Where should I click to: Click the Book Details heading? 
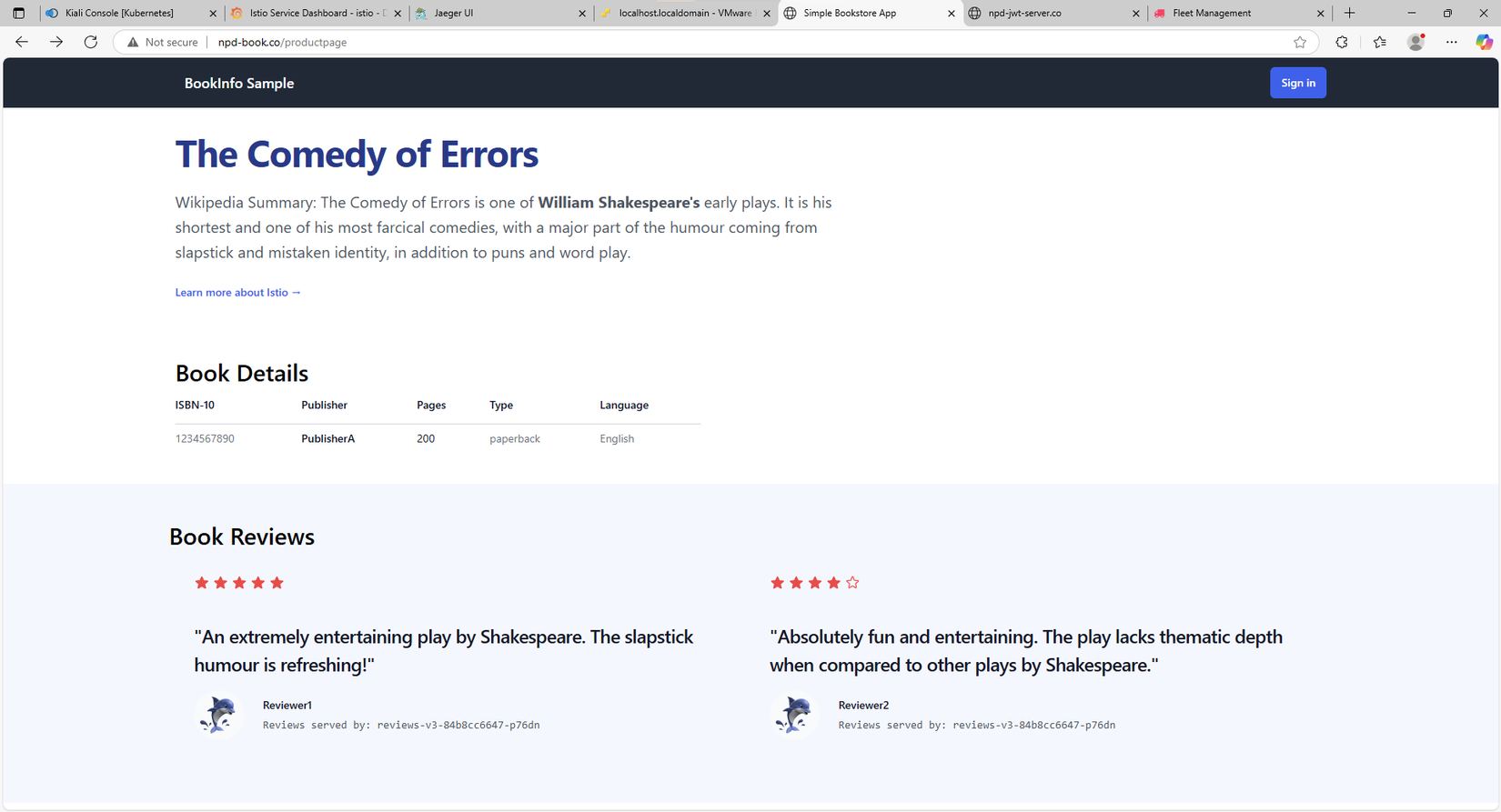242,374
